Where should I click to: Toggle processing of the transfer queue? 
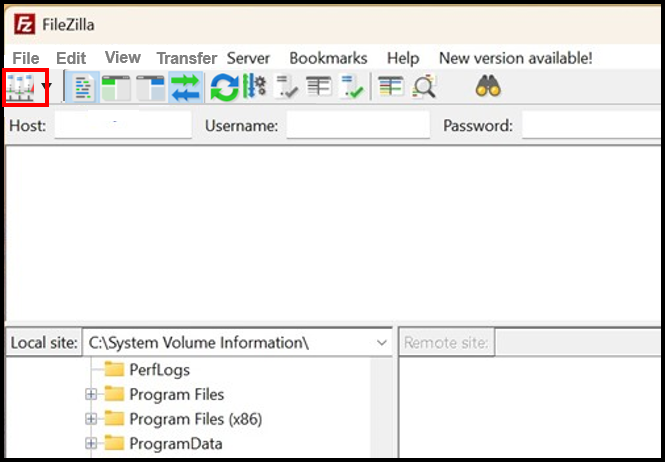(x=254, y=87)
